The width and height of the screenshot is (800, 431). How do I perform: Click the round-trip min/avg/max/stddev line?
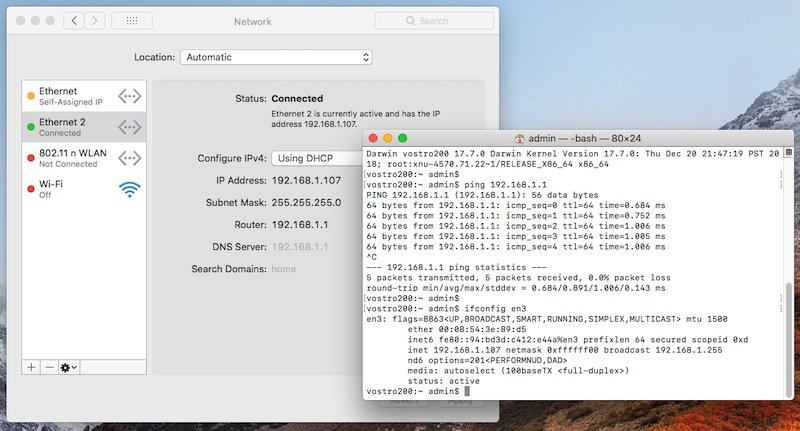(x=516, y=288)
